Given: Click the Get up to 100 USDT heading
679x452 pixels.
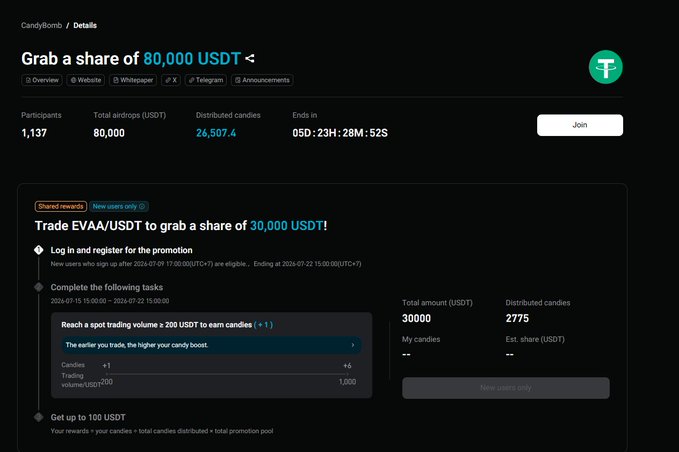Looking at the screenshot, I should click(x=88, y=417).
